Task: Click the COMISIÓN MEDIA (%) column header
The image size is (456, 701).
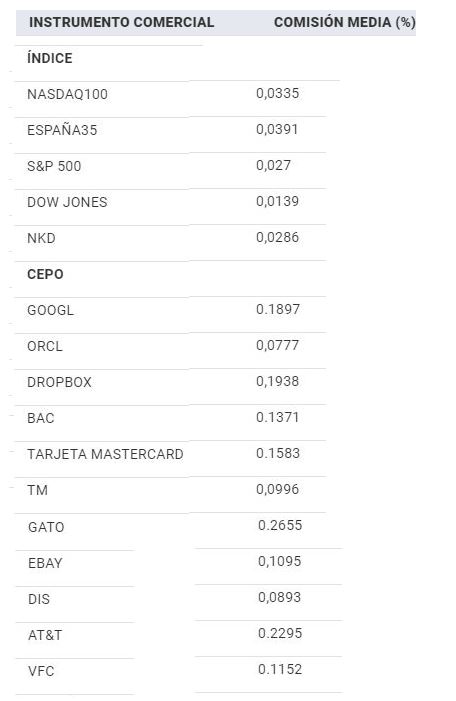Action: pos(344,22)
